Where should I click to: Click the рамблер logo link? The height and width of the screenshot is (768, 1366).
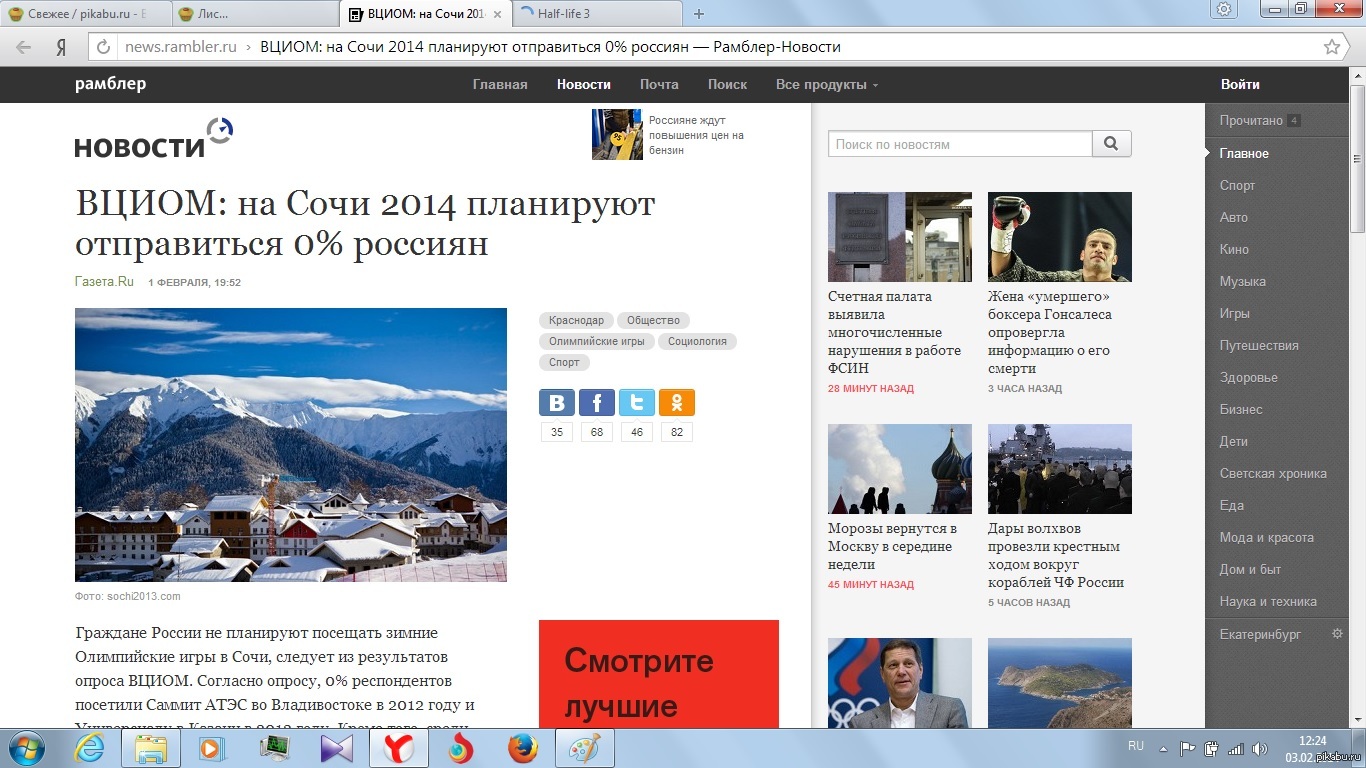[x=110, y=84]
